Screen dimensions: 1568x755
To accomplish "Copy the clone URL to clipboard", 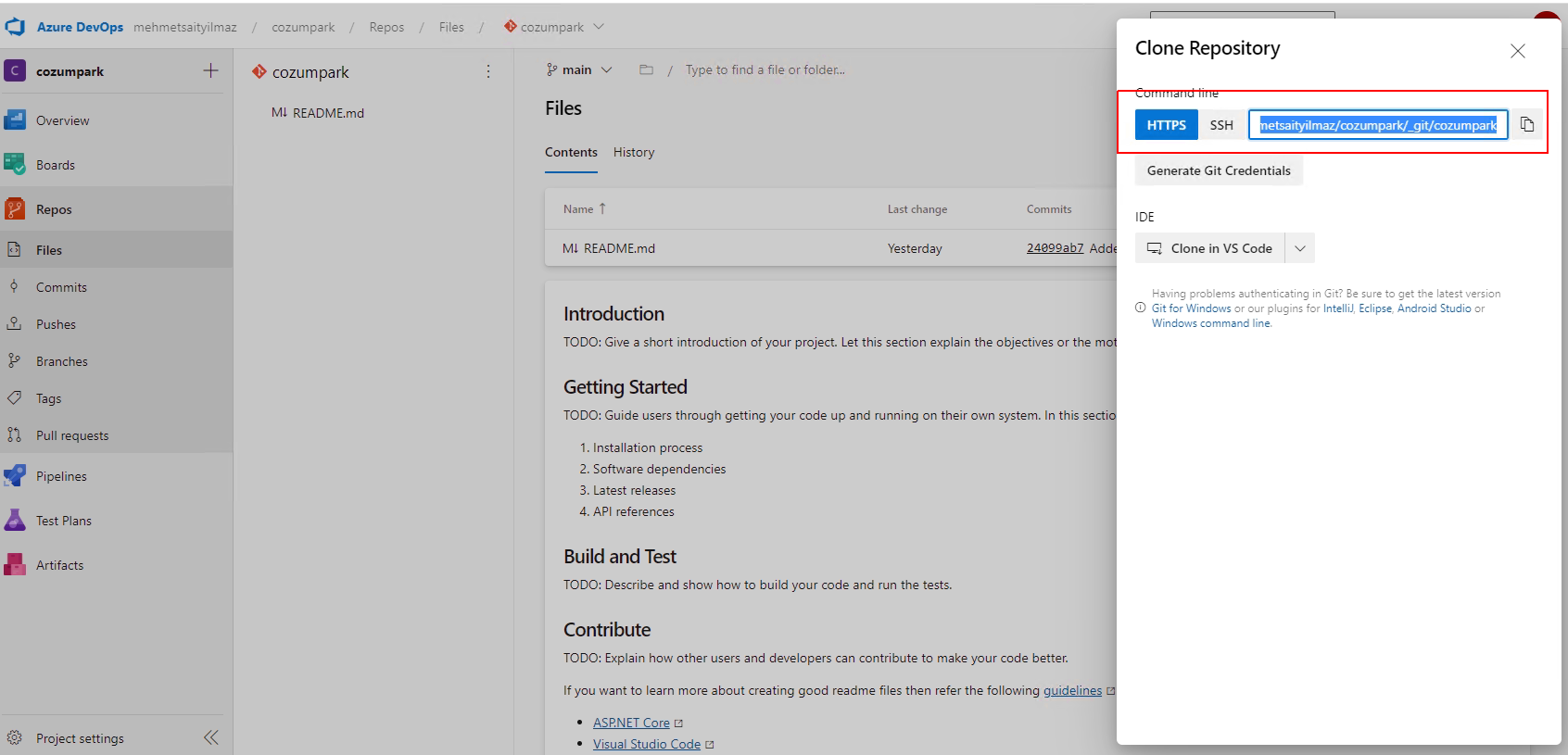I will tap(1527, 125).
